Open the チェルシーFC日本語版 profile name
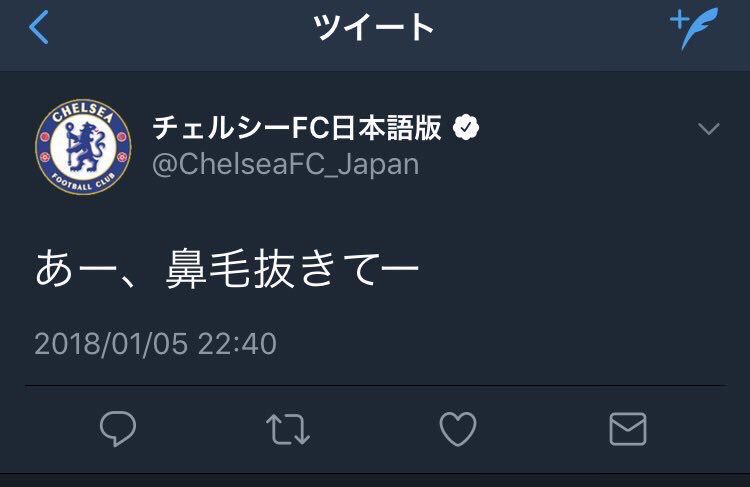The height and width of the screenshot is (487, 750). point(297,129)
